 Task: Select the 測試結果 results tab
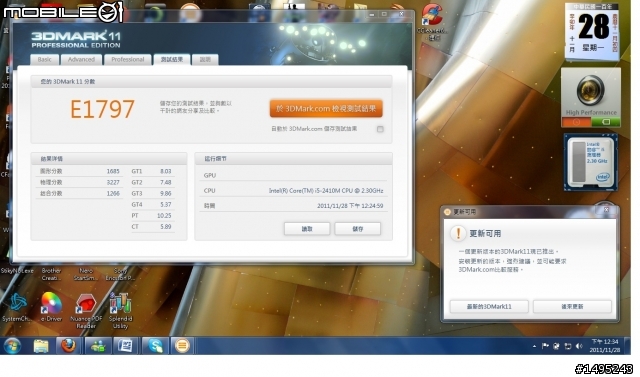click(x=171, y=60)
